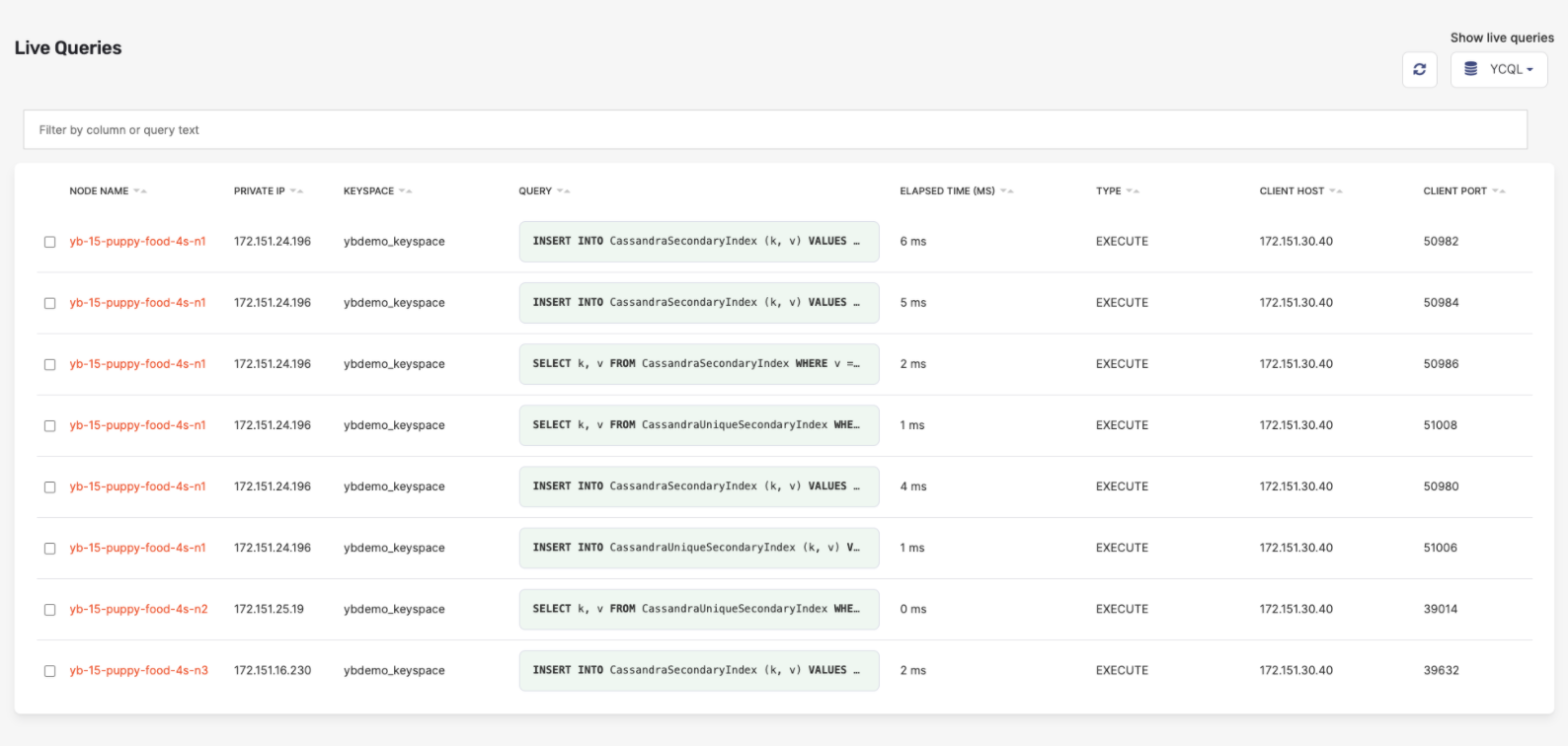The height and width of the screenshot is (746, 1568).
Task: Click the Keyspace column sort icon
Action: (x=405, y=191)
